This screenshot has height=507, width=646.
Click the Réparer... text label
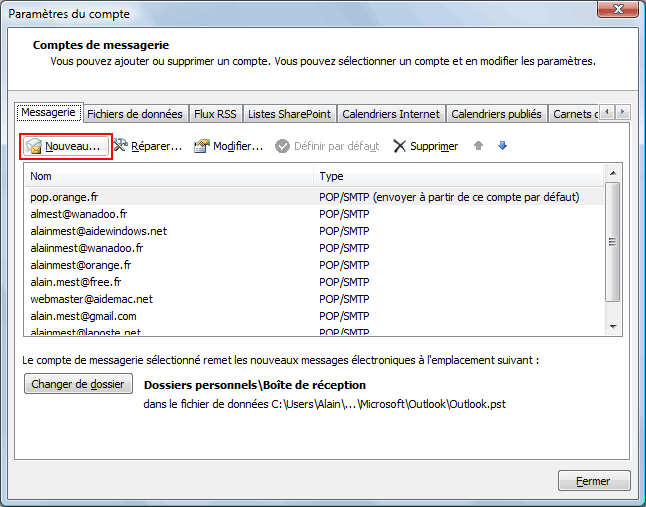pos(157,146)
